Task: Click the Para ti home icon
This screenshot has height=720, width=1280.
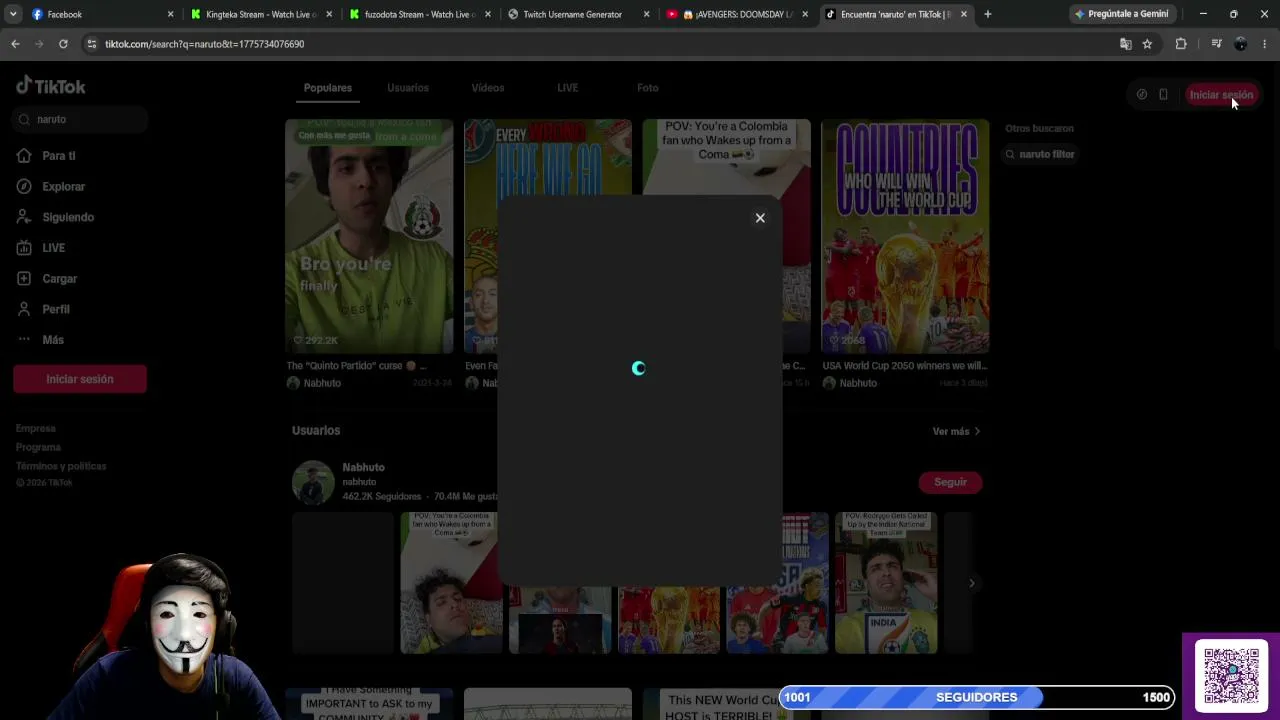Action: point(24,156)
